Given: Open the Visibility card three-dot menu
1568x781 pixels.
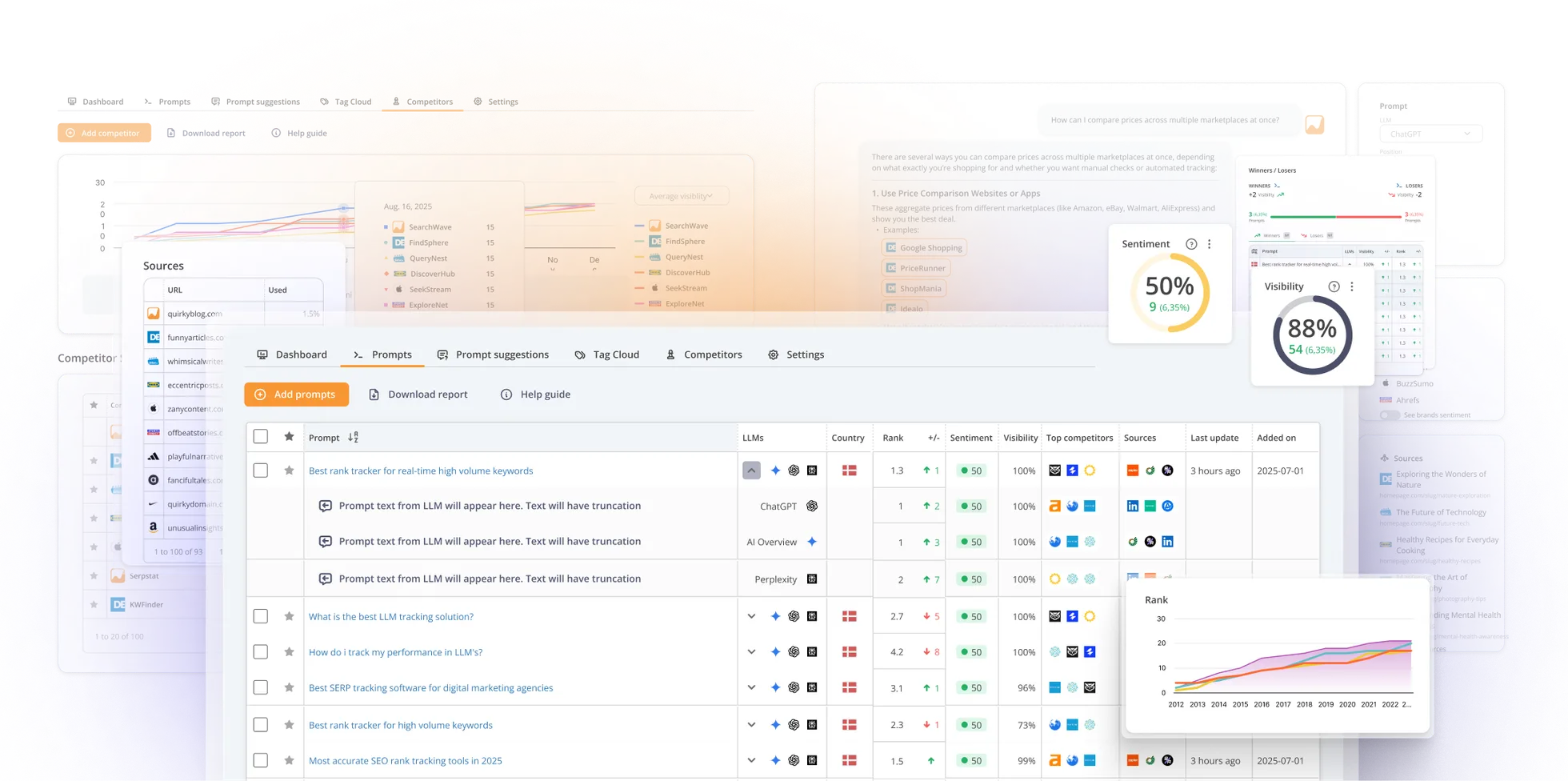Looking at the screenshot, I should point(1352,286).
